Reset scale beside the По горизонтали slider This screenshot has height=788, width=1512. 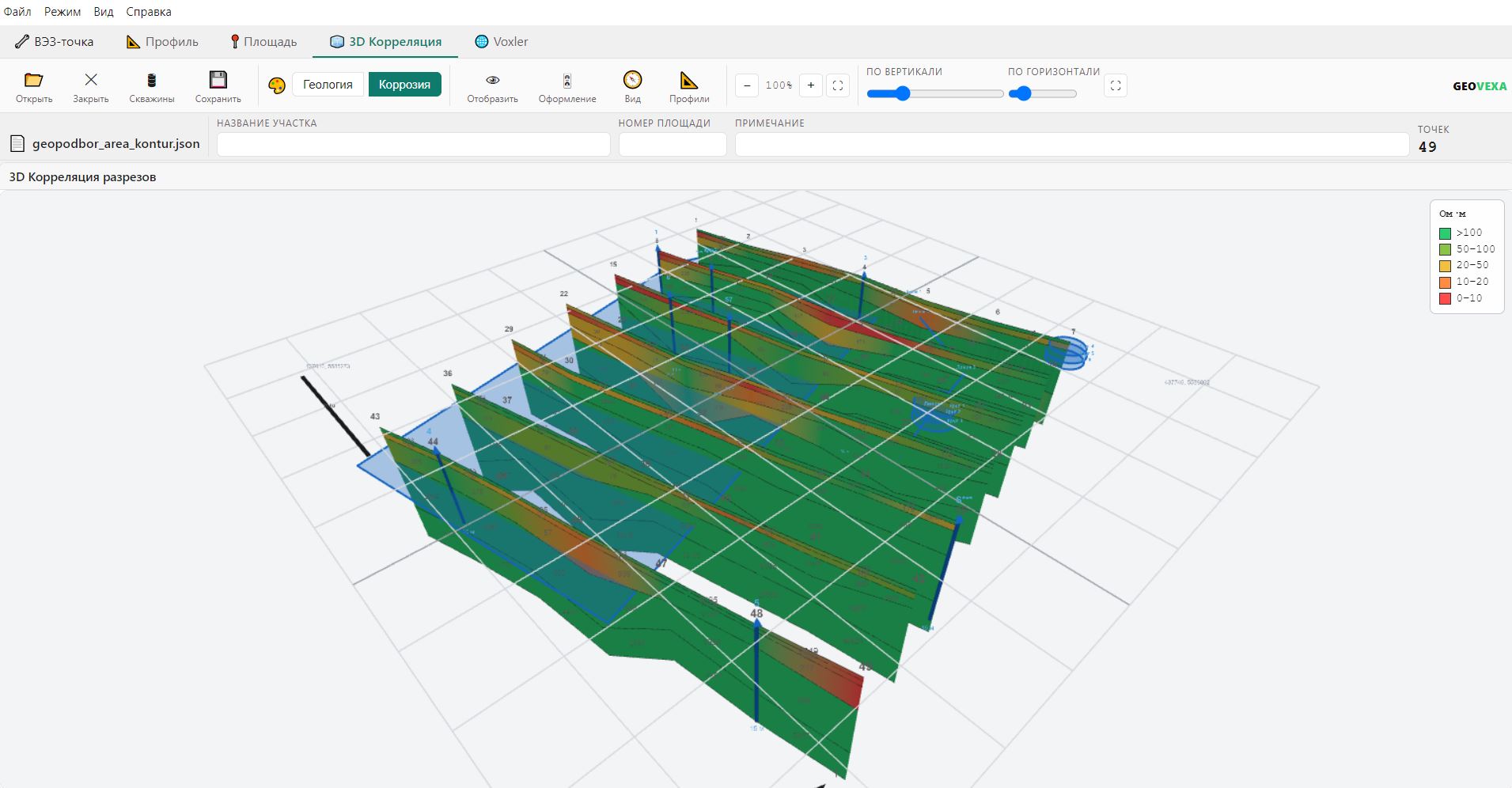coord(1116,85)
